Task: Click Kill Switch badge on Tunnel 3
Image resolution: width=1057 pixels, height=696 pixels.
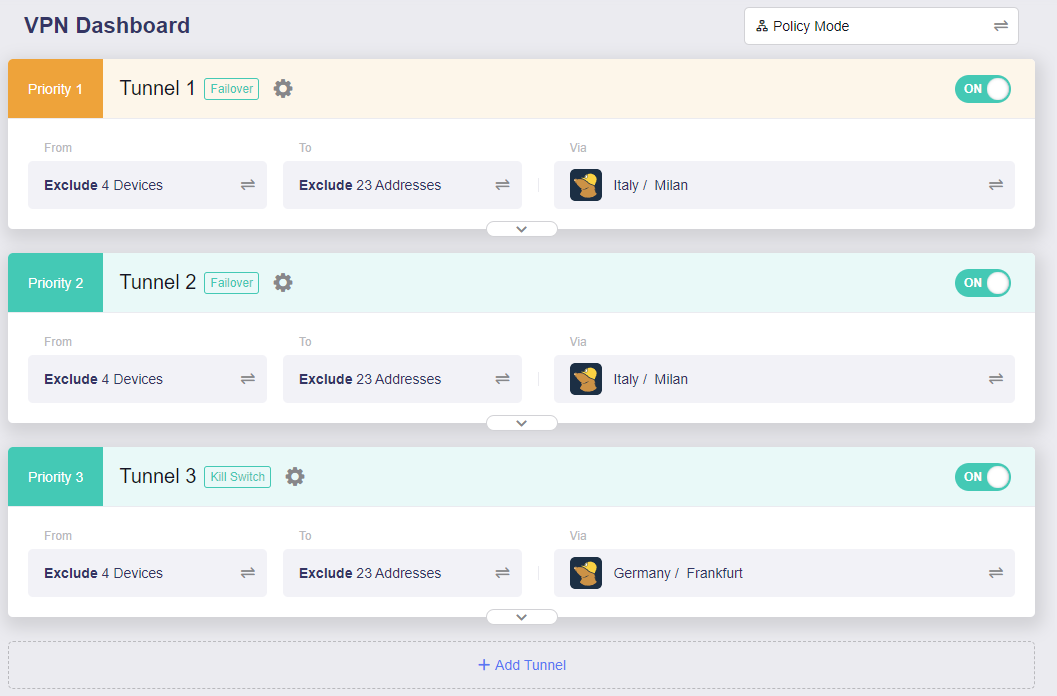Action: (x=237, y=477)
